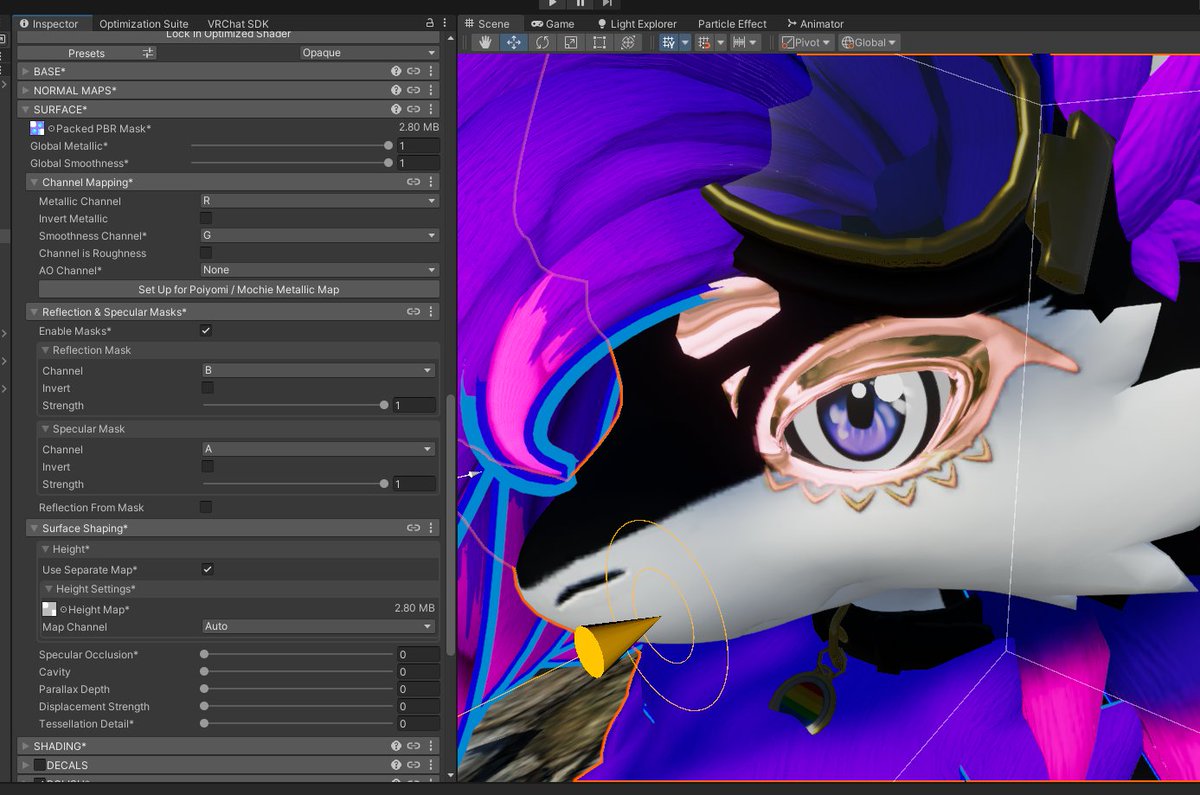This screenshot has height=795, width=1200.
Task: Open the Height Map Channel dropdown
Action: pyautogui.click(x=318, y=627)
